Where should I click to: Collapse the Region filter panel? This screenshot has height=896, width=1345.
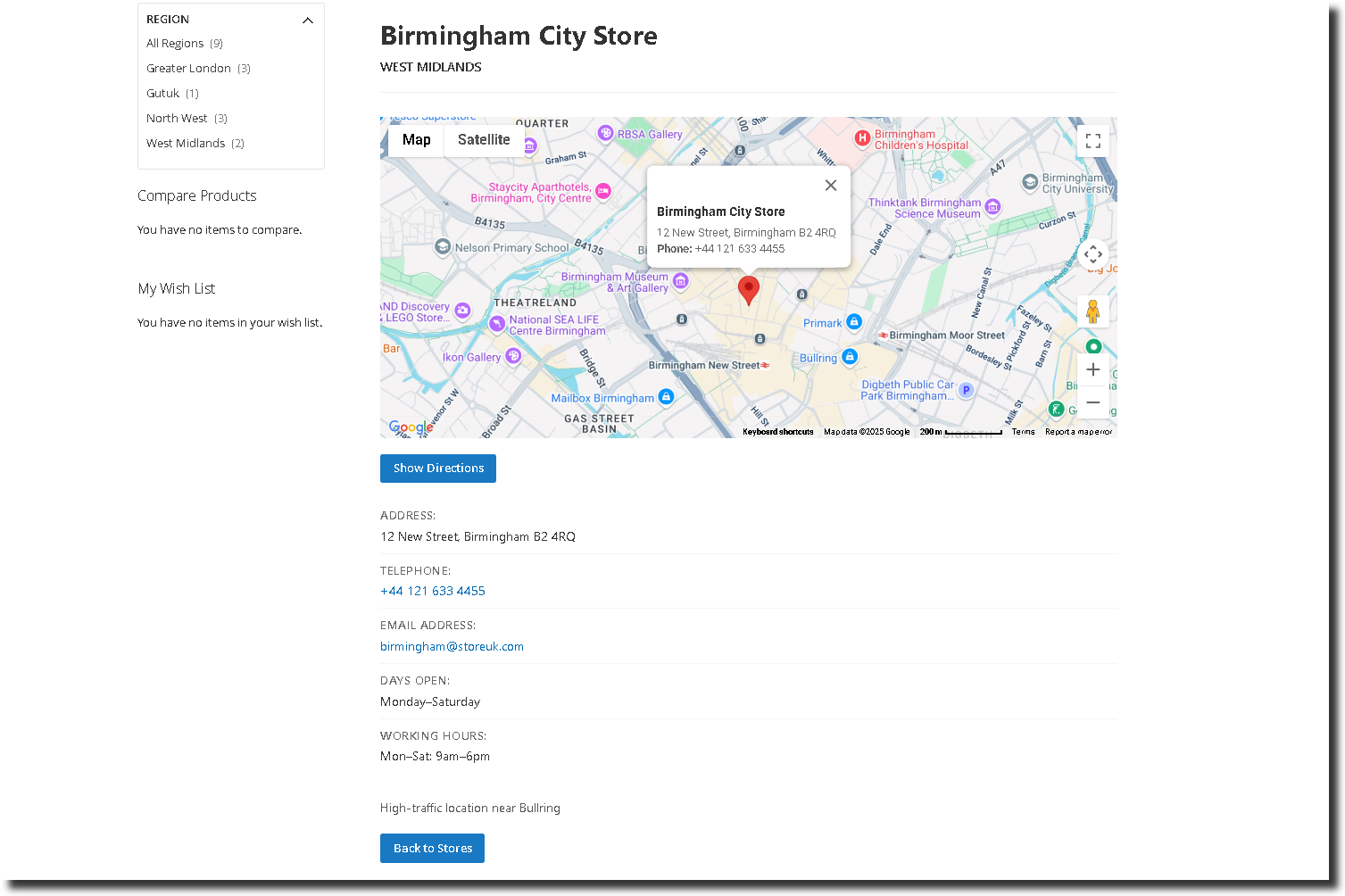pyautogui.click(x=308, y=20)
